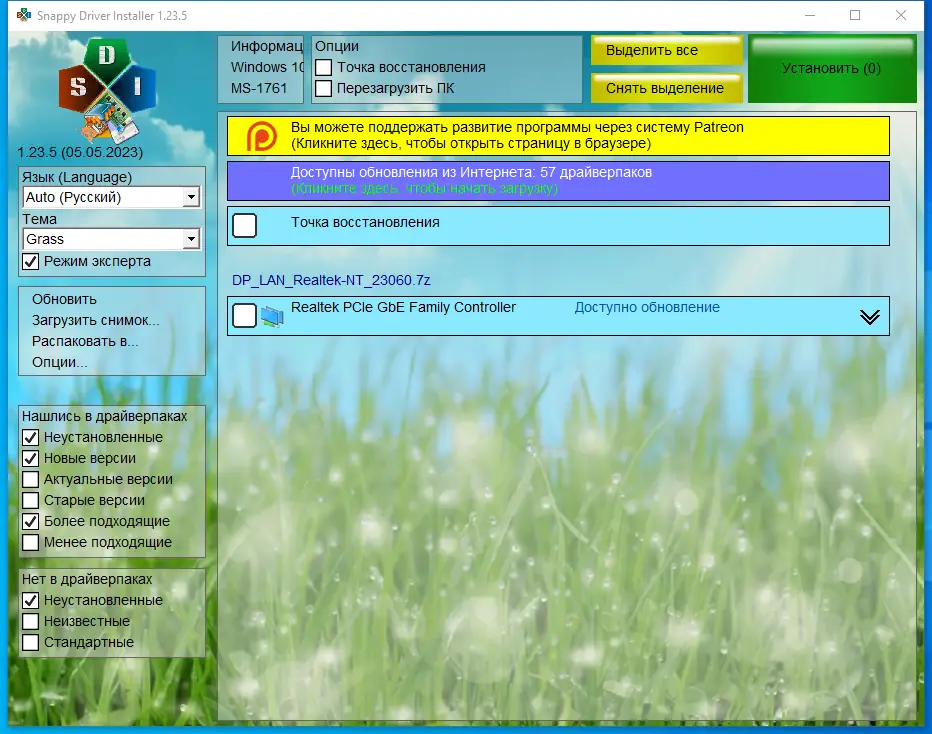The image size is (932, 734).
Task: Check the Менее подходящие filter
Action: [31, 542]
